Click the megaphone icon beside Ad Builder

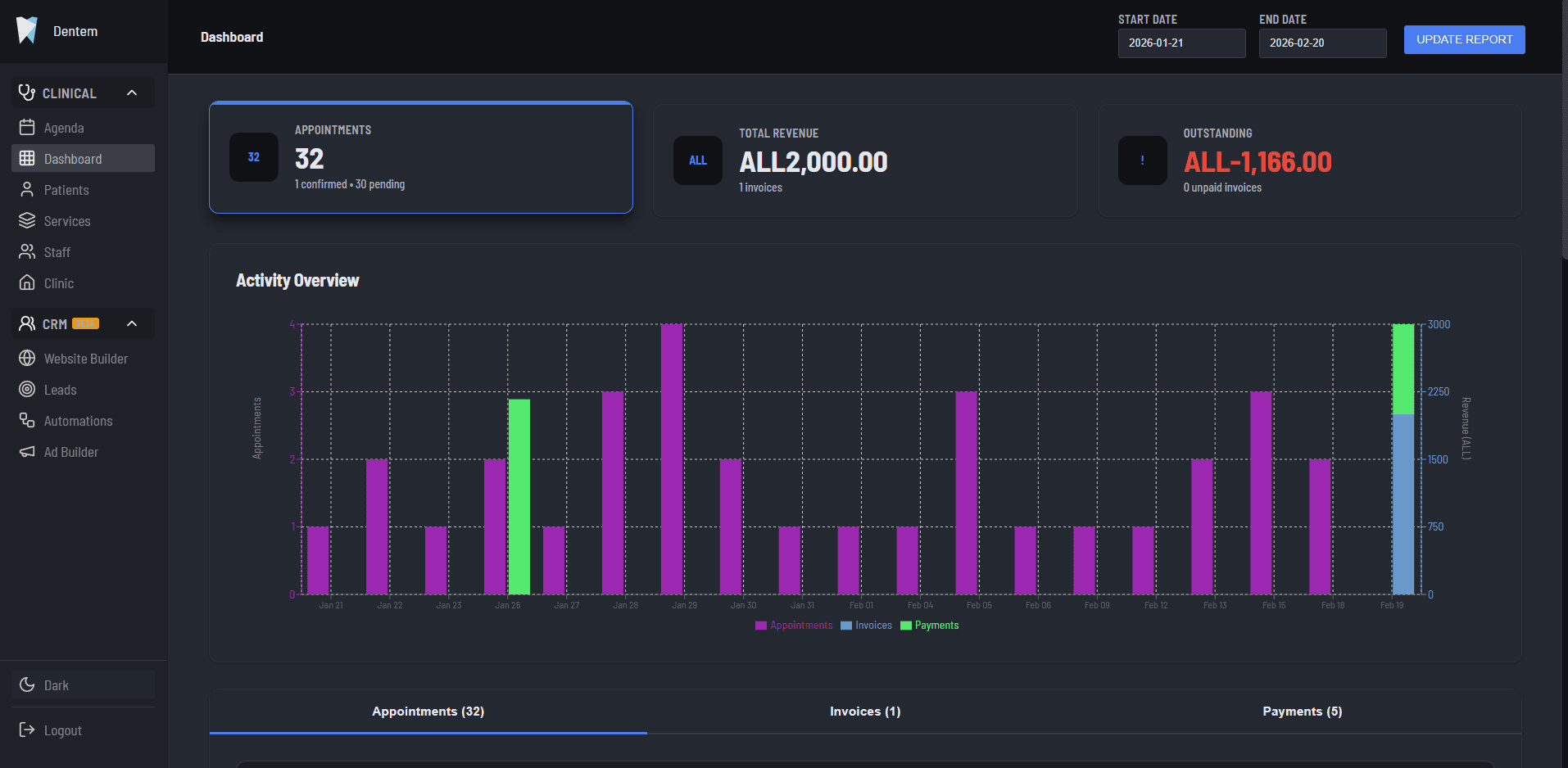click(x=27, y=451)
